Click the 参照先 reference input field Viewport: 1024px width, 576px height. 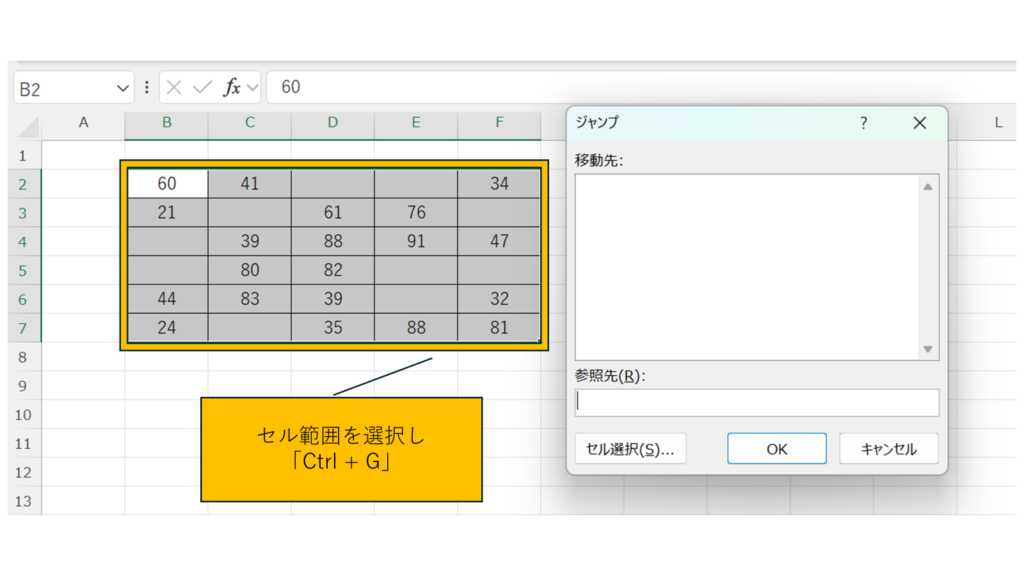click(x=757, y=402)
